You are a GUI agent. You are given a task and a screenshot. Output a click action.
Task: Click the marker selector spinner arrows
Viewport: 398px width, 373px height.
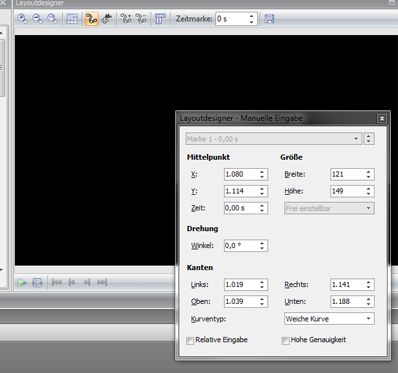coord(369,139)
